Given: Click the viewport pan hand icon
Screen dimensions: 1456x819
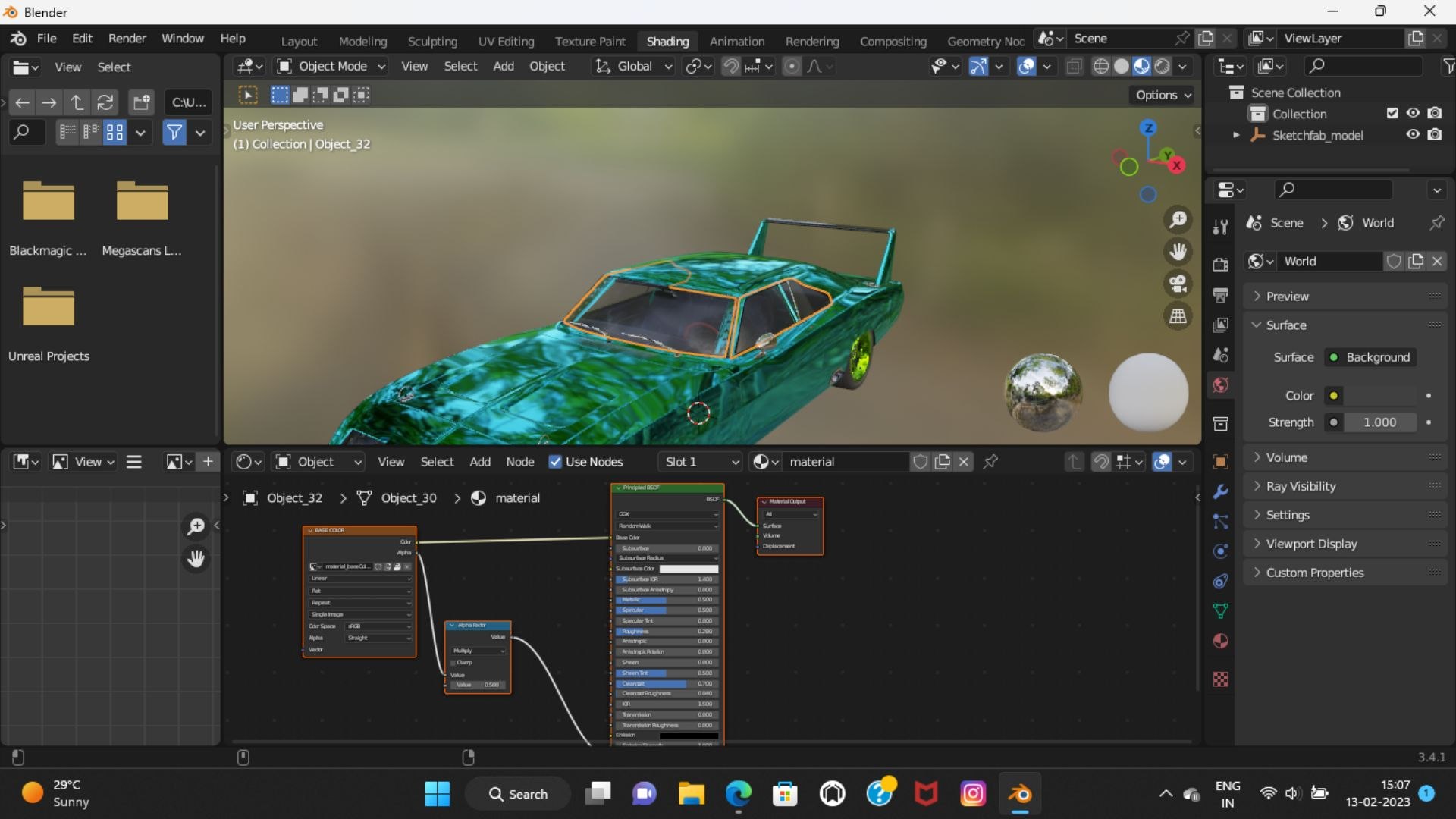Looking at the screenshot, I should click(1178, 252).
